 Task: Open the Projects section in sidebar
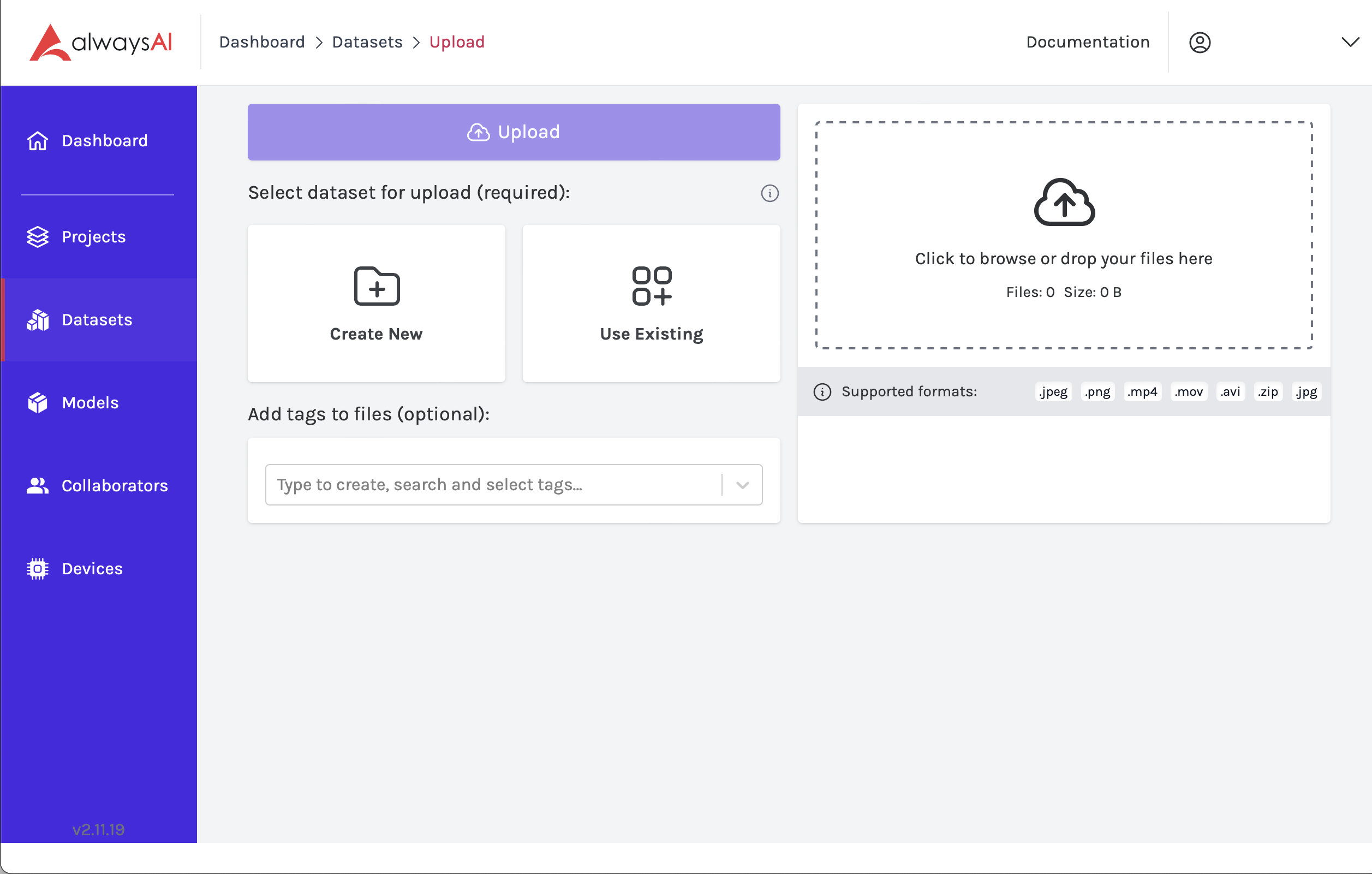(x=93, y=237)
